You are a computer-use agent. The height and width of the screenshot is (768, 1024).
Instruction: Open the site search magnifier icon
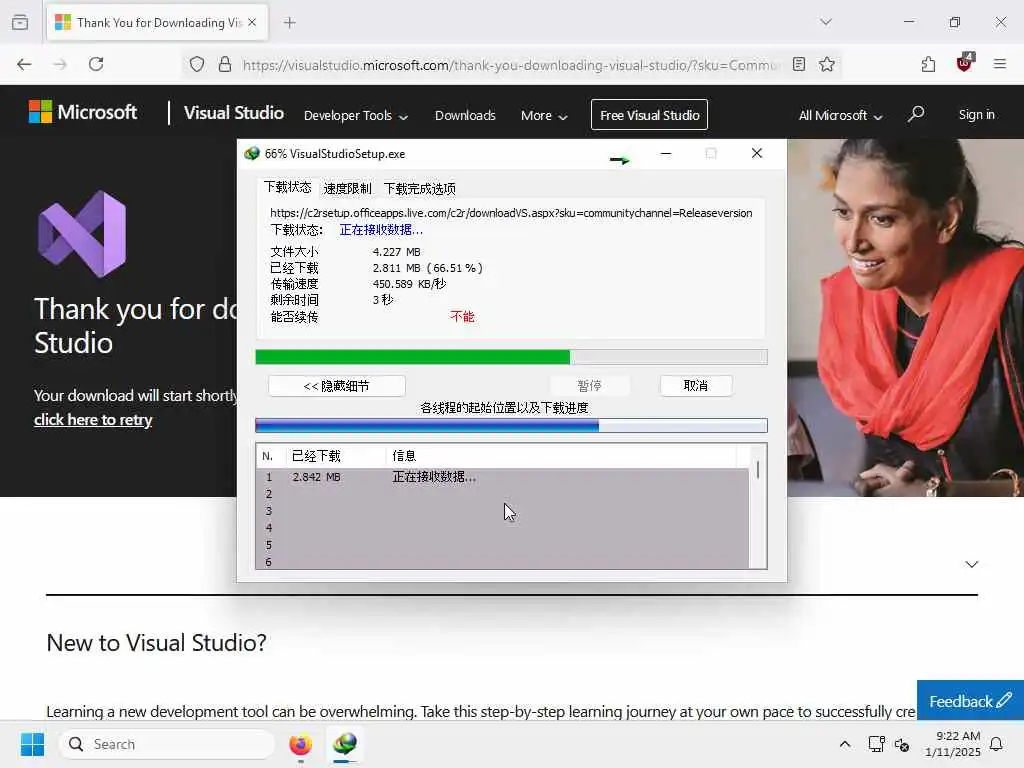point(916,114)
